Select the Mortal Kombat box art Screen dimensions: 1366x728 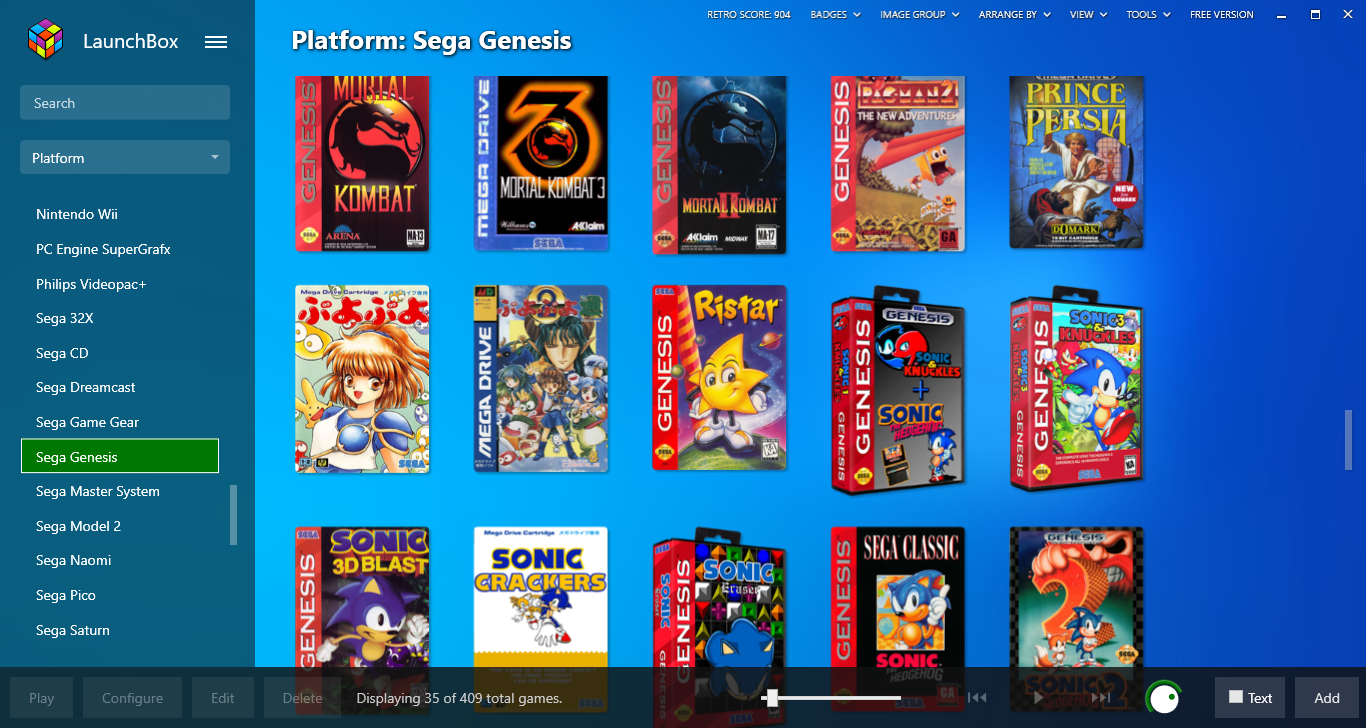[362, 163]
